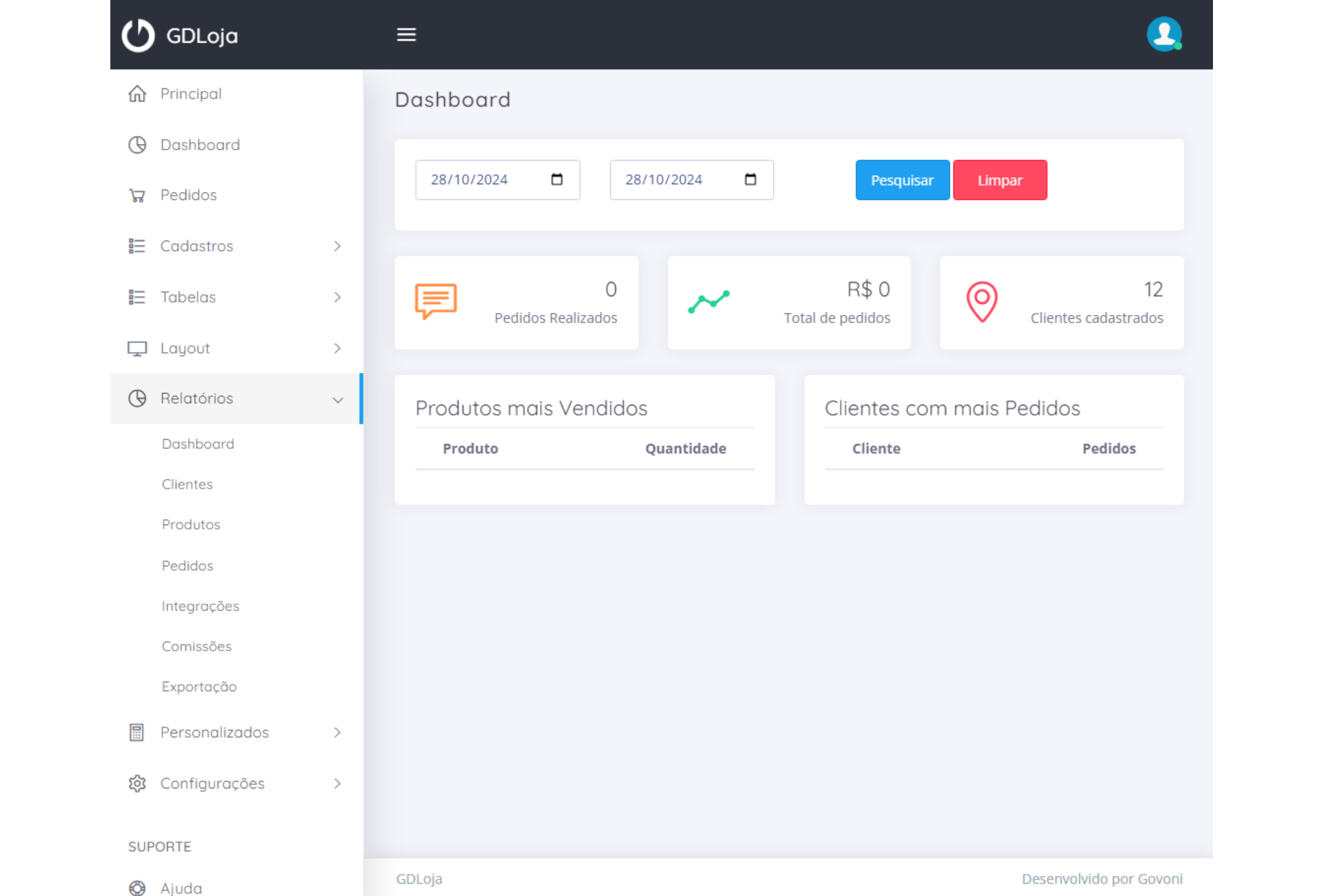
Task: Click the Pedidos Realizados card label
Action: tap(556, 318)
